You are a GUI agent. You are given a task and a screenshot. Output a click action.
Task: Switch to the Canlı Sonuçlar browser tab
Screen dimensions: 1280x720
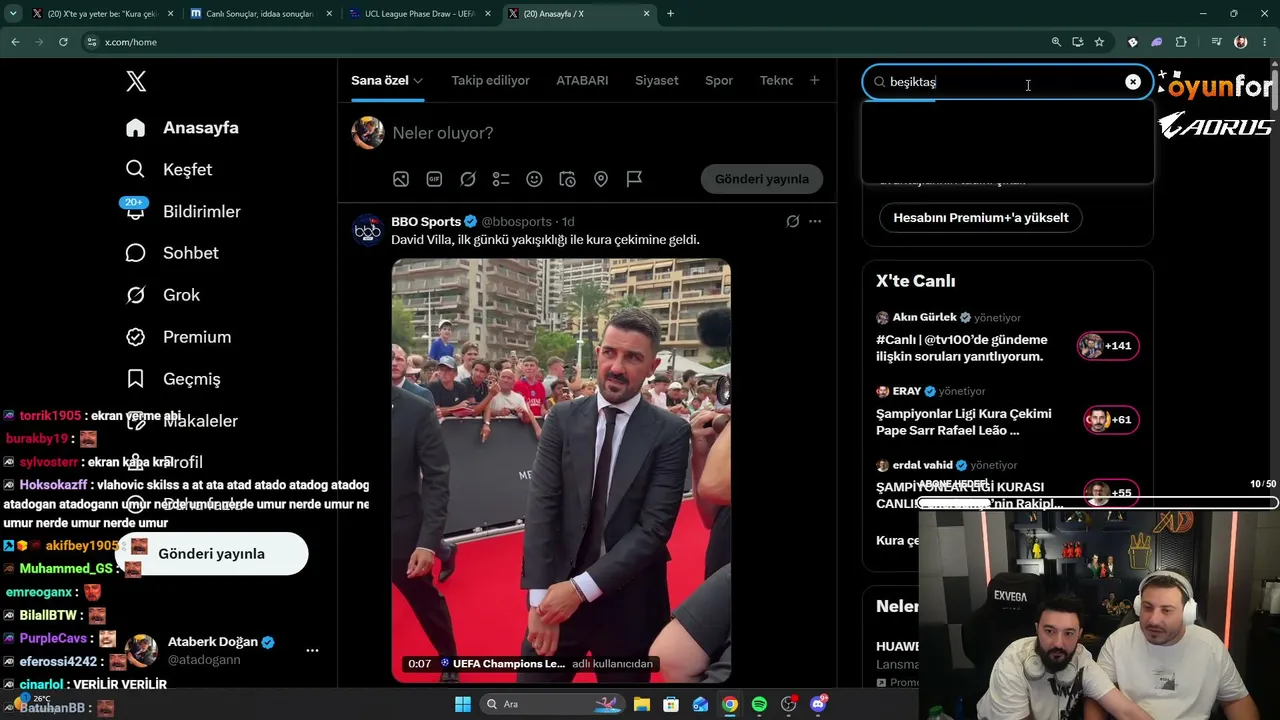coord(260,14)
